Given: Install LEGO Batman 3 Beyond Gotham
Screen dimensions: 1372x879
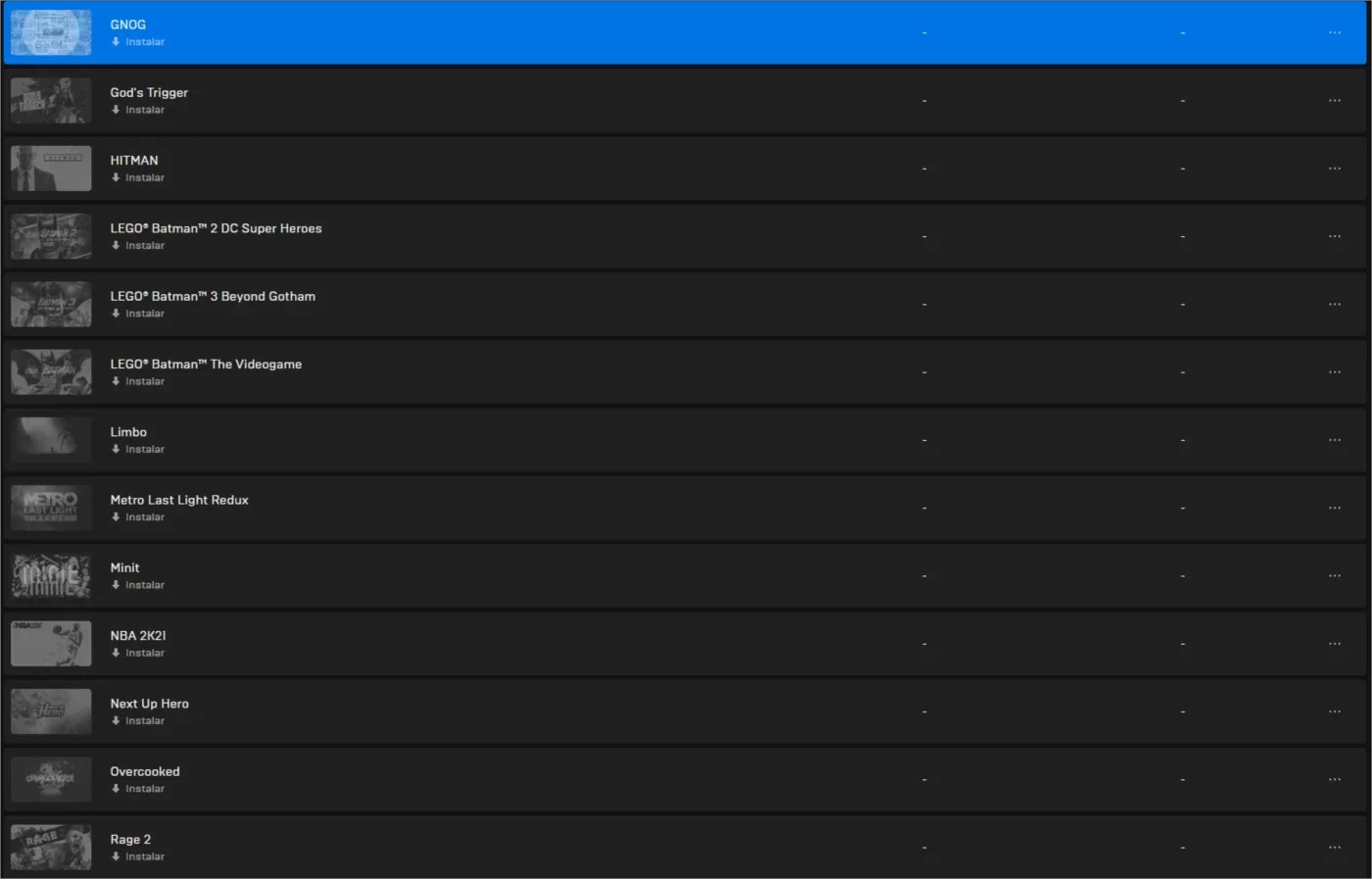Looking at the screenshot, I should pos(138,314).
